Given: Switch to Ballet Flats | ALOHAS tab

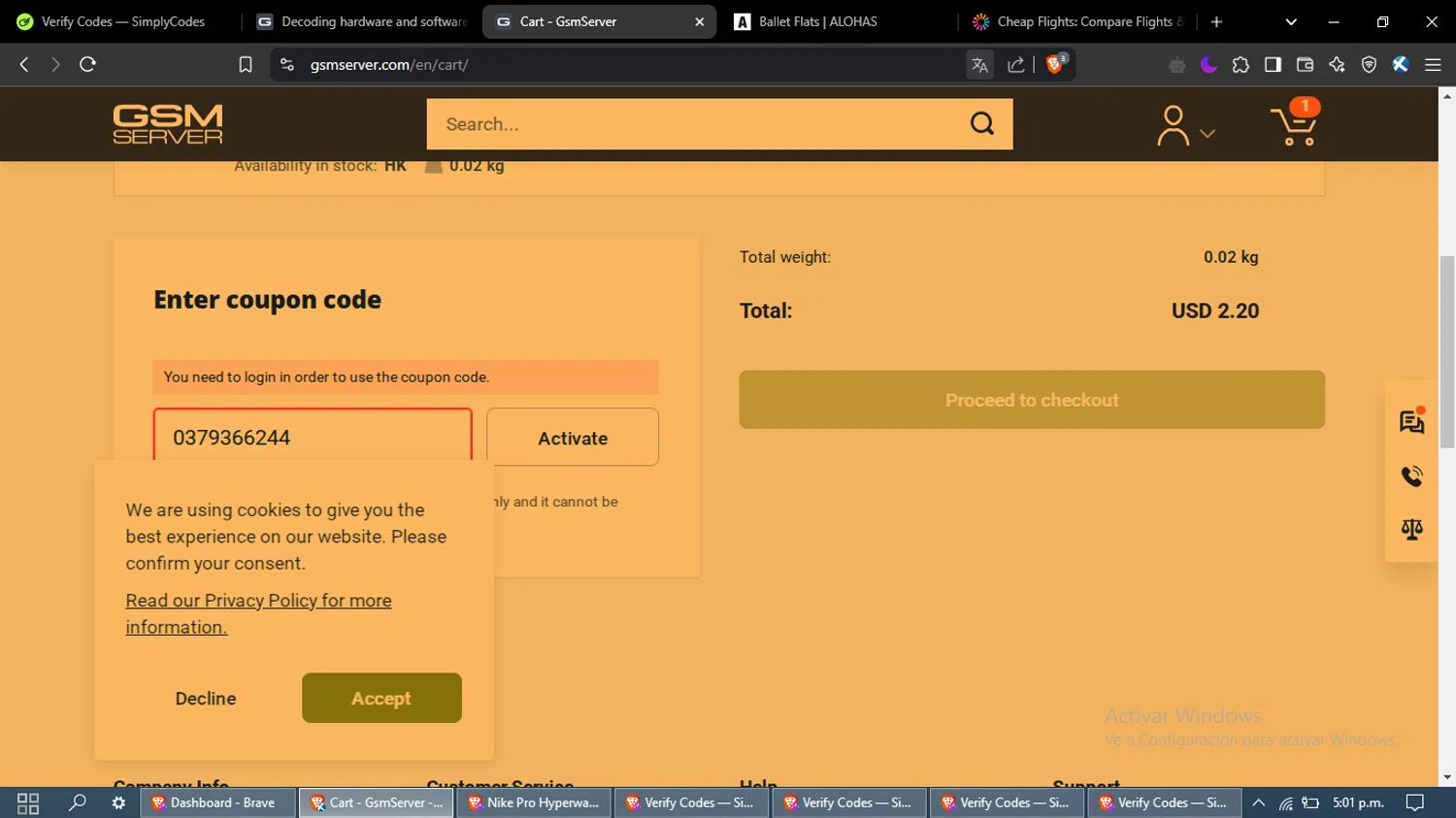Looking at the screenshot, I should [x=838, y=21].
